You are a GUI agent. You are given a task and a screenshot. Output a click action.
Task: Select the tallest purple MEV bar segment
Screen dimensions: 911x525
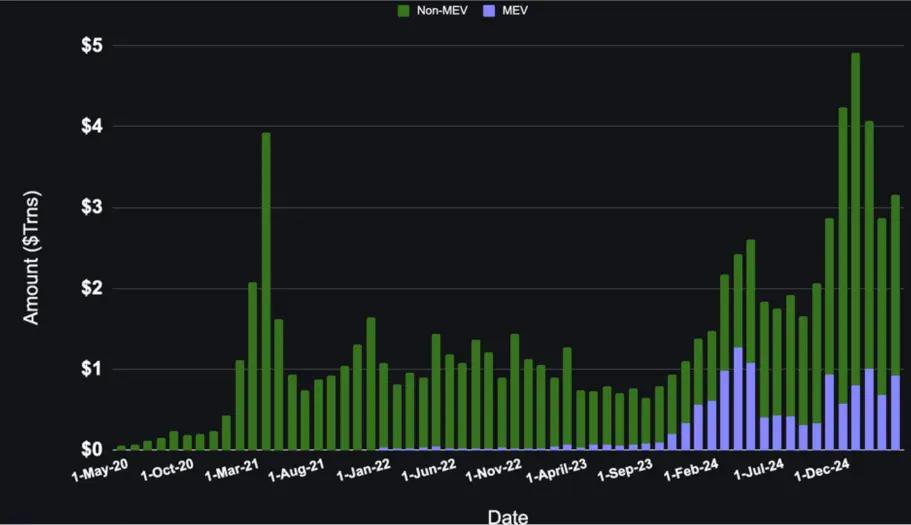coord(738,398)
